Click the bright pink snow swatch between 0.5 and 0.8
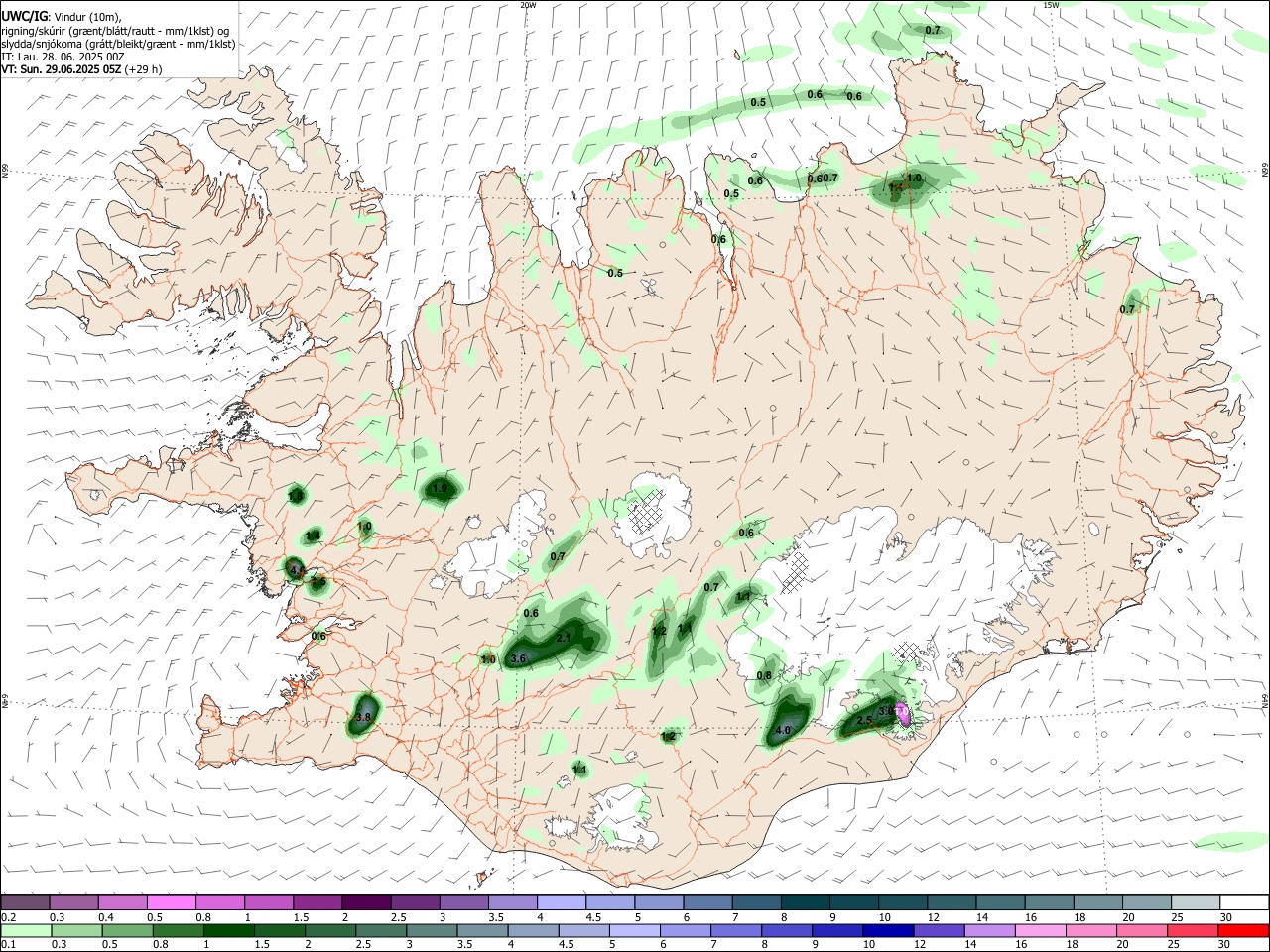1270x952 pixels. click(x=171, y=902)
